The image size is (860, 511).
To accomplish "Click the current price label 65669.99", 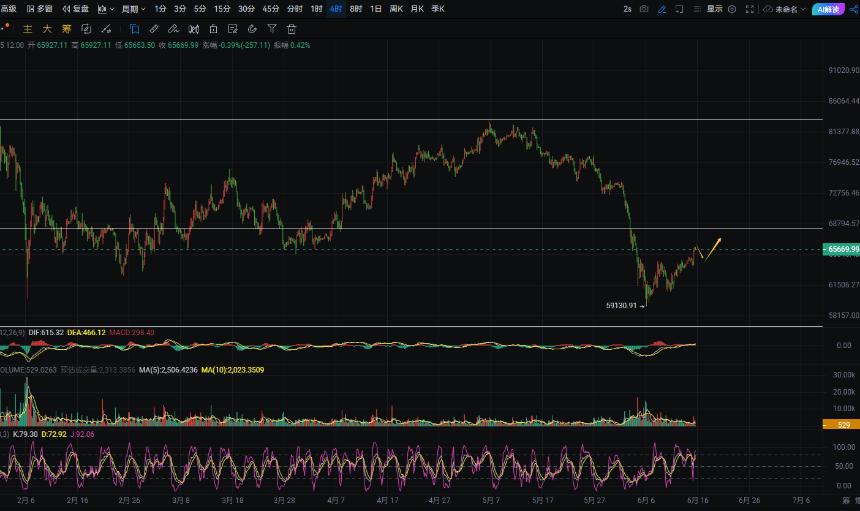I will (842, 249).
